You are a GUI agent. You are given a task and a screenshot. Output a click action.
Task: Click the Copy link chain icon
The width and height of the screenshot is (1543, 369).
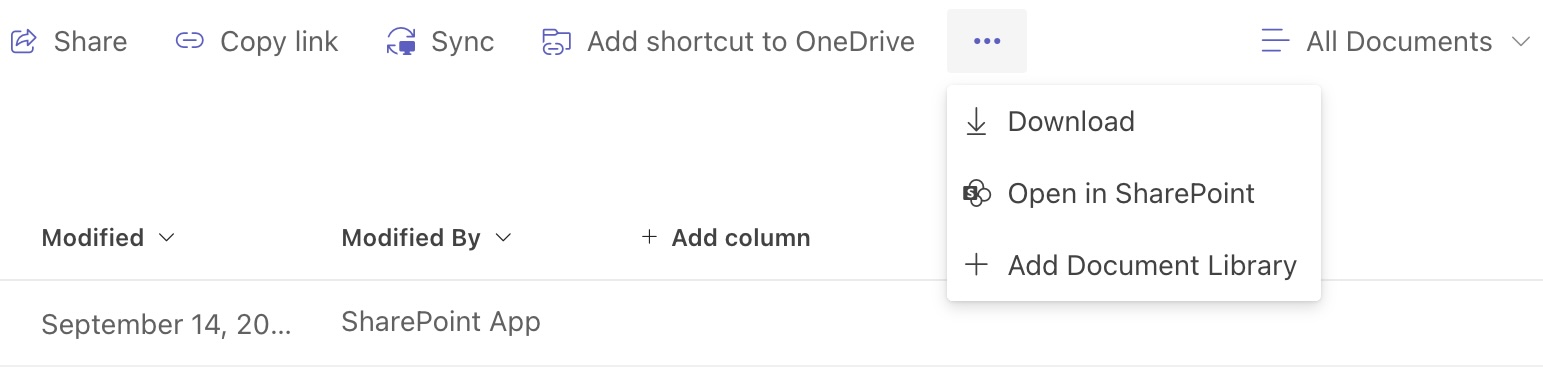click(189, 41)
